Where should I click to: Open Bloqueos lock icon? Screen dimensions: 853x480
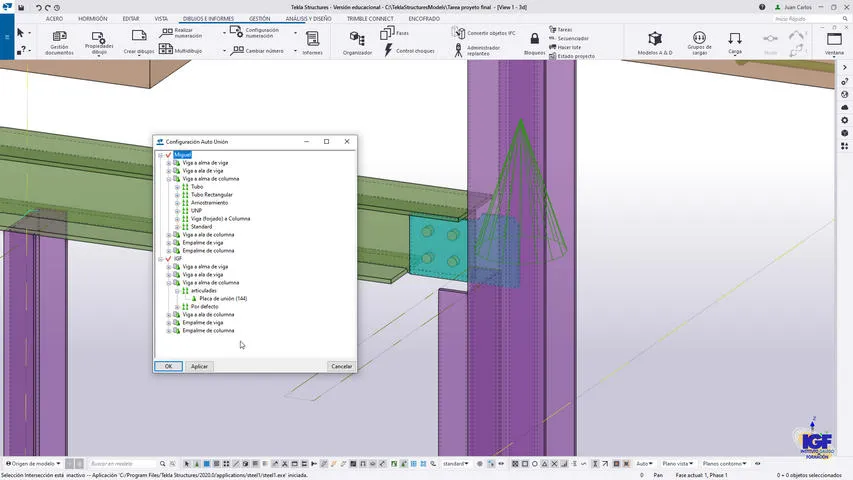(534, 43)
